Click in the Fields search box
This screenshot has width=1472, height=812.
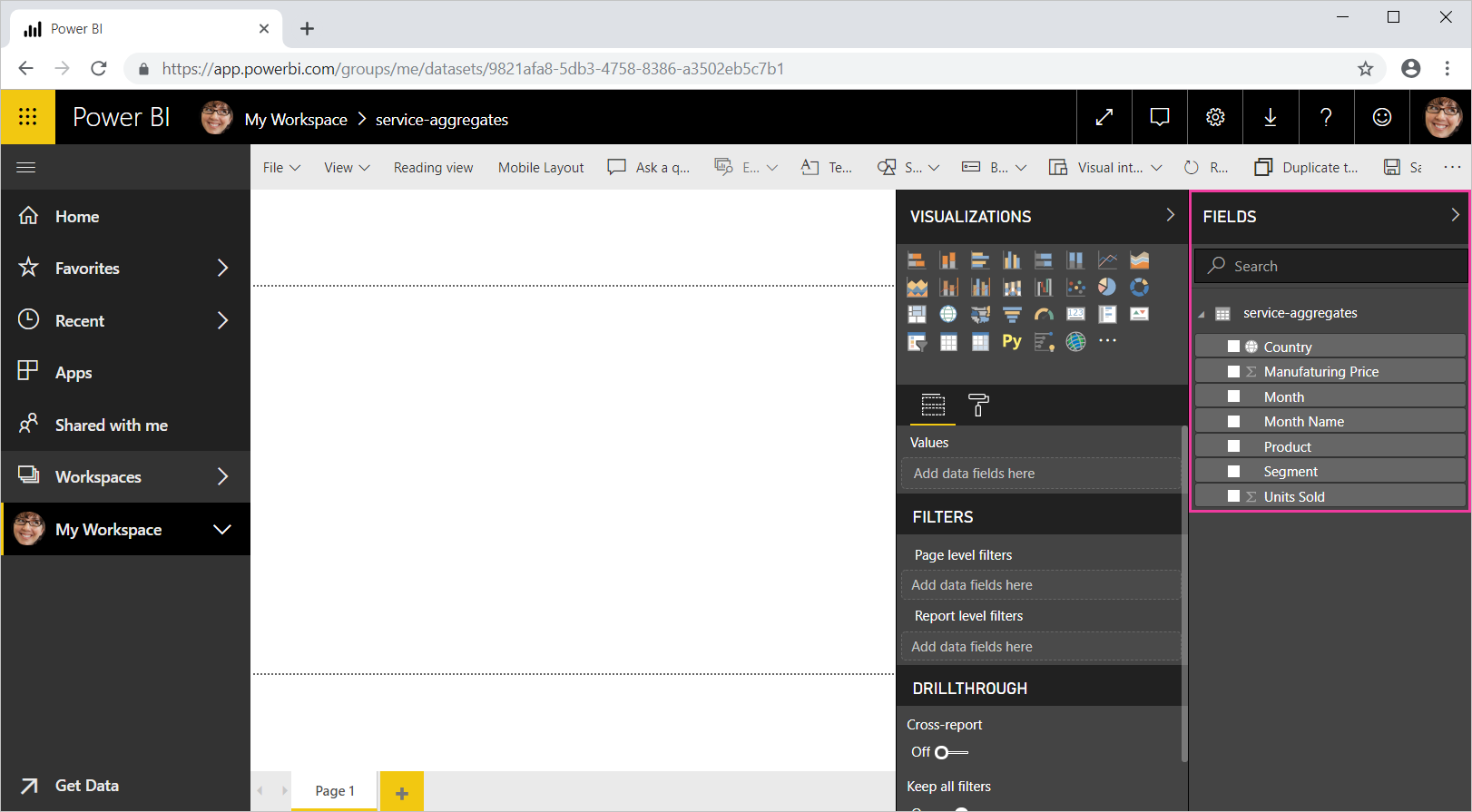pyautogui.click(x=1330, y=266)
